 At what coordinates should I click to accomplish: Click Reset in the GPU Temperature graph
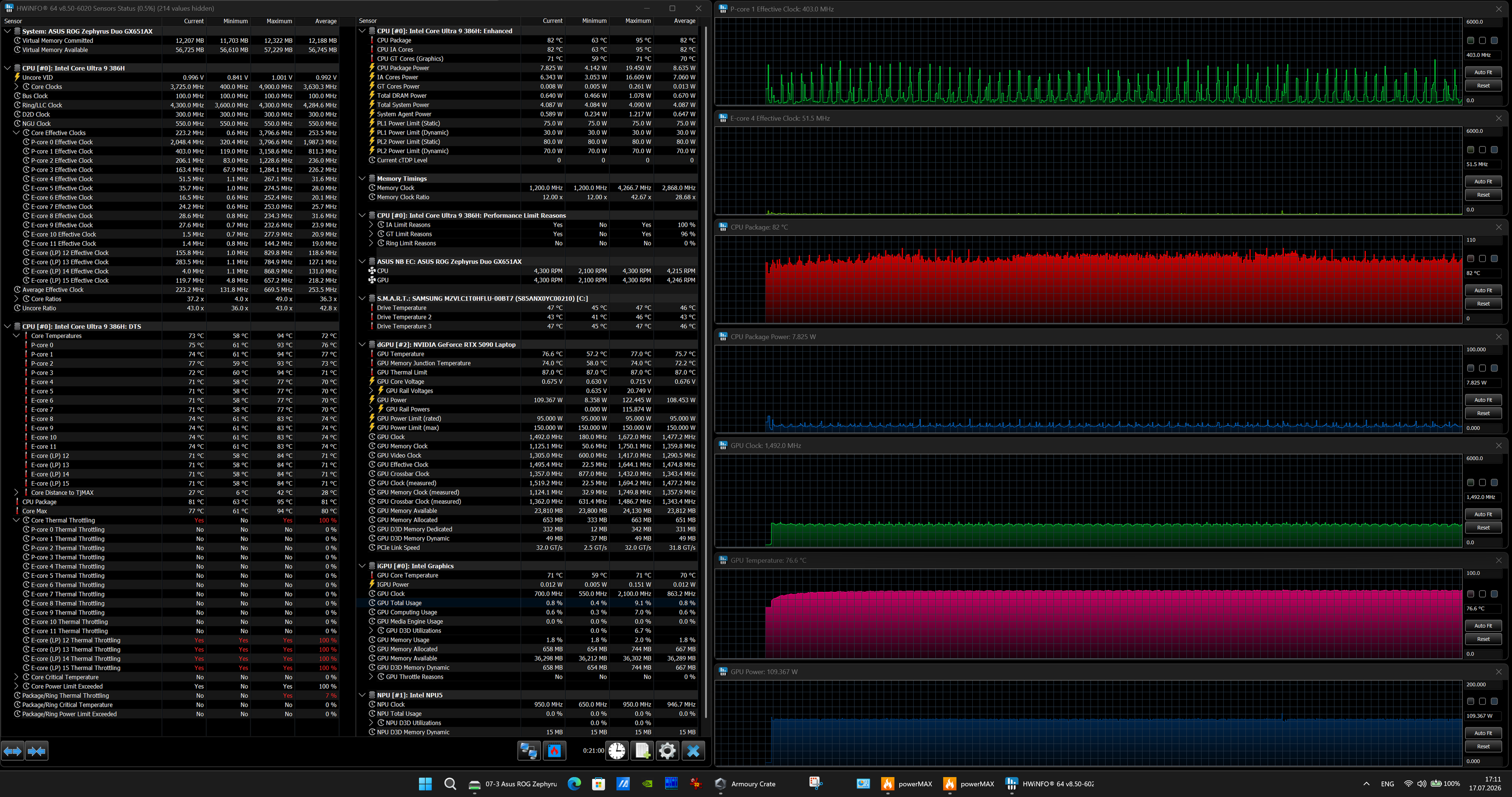click(1483, 639)
